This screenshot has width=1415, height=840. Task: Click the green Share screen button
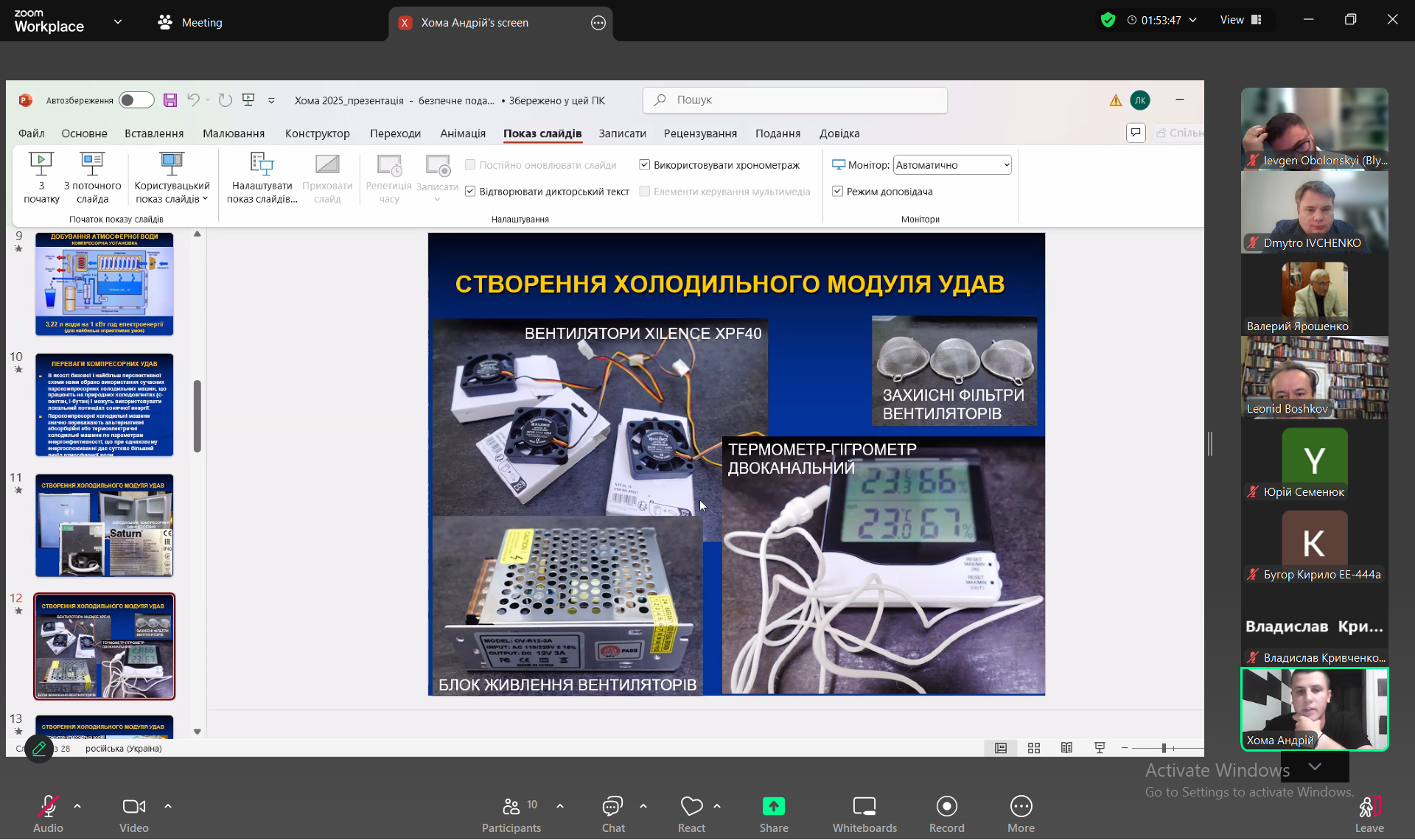click(x=774, y=813)
